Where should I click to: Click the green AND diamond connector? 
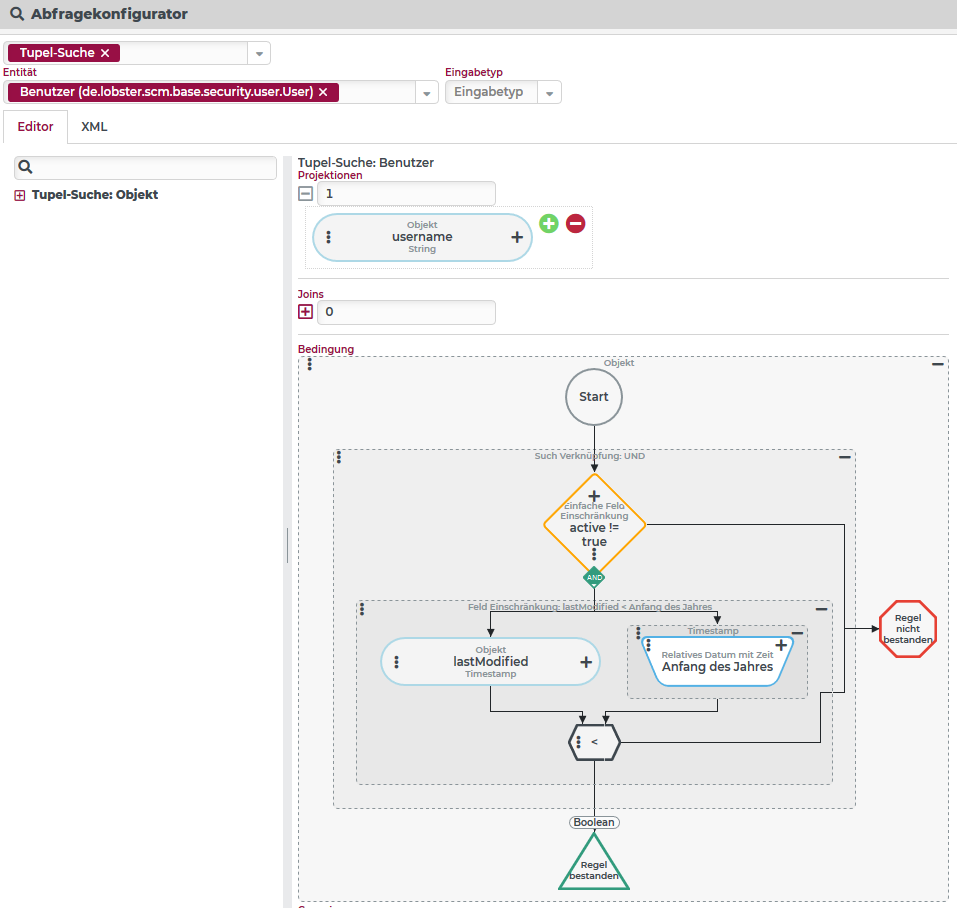(x=594, y=577)
